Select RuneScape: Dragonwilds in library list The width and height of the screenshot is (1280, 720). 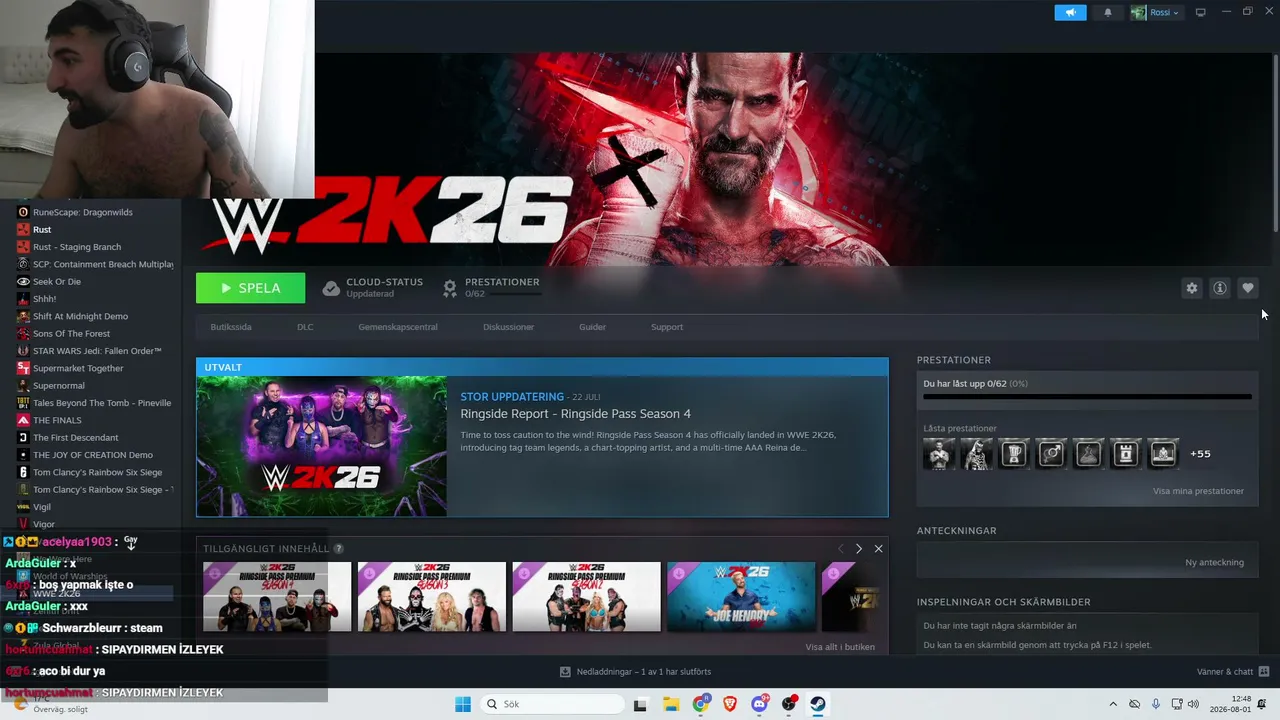(82, 212)
